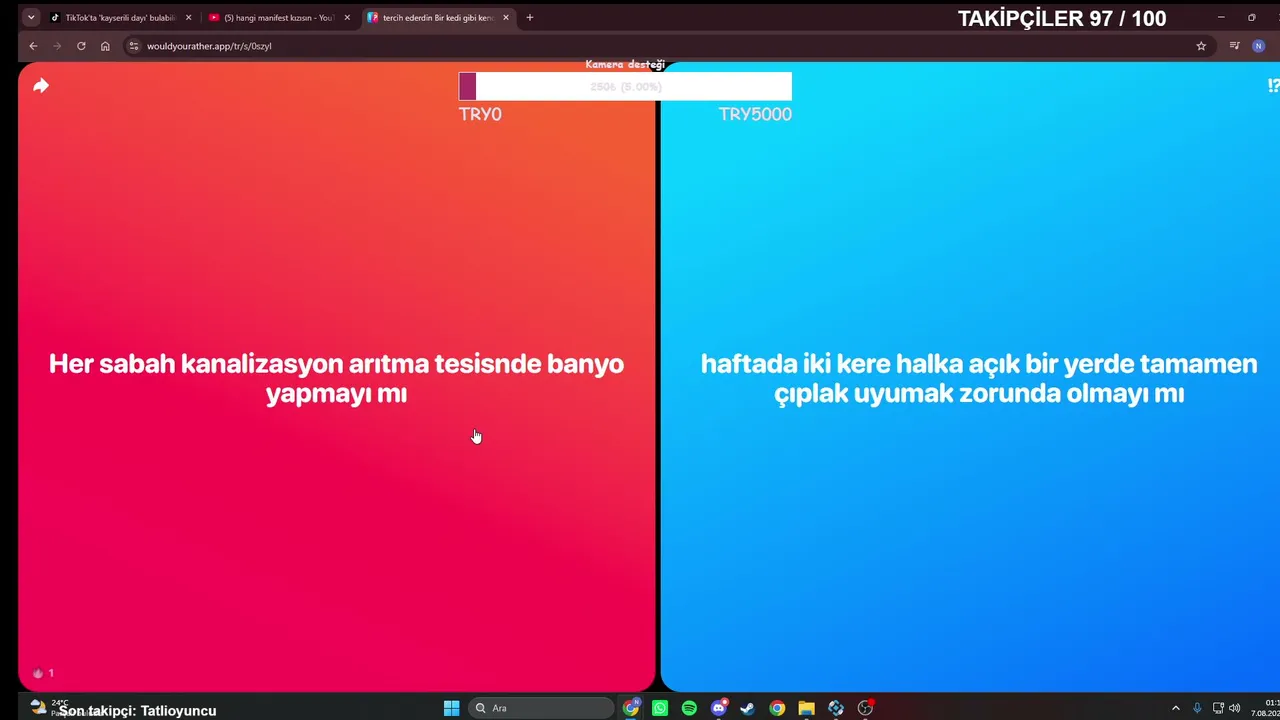
Task: View site information icon beside URL
Action: [x=134, y=46]
